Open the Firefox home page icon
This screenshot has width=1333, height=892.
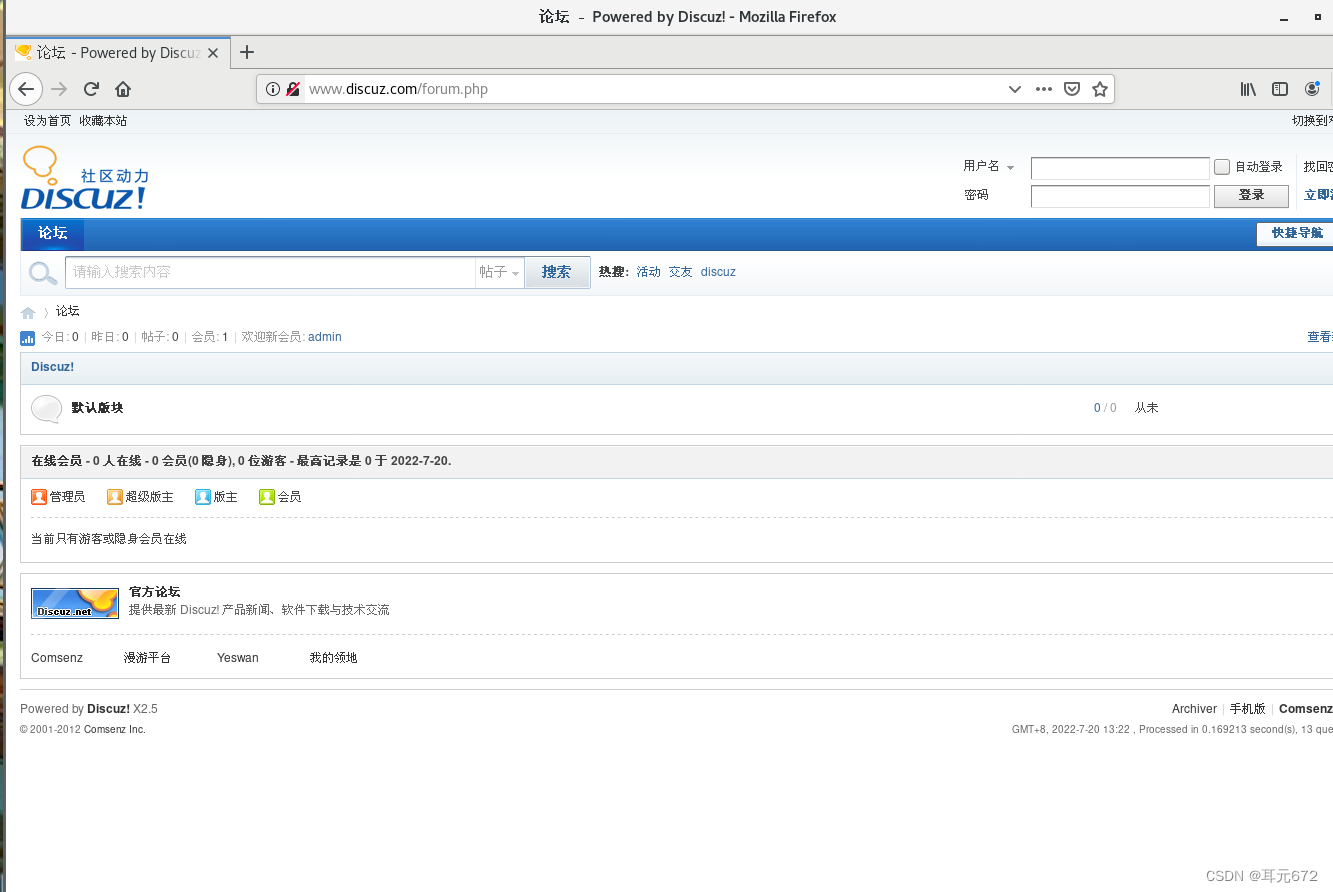pyautogui.click(x=123, y=89)
